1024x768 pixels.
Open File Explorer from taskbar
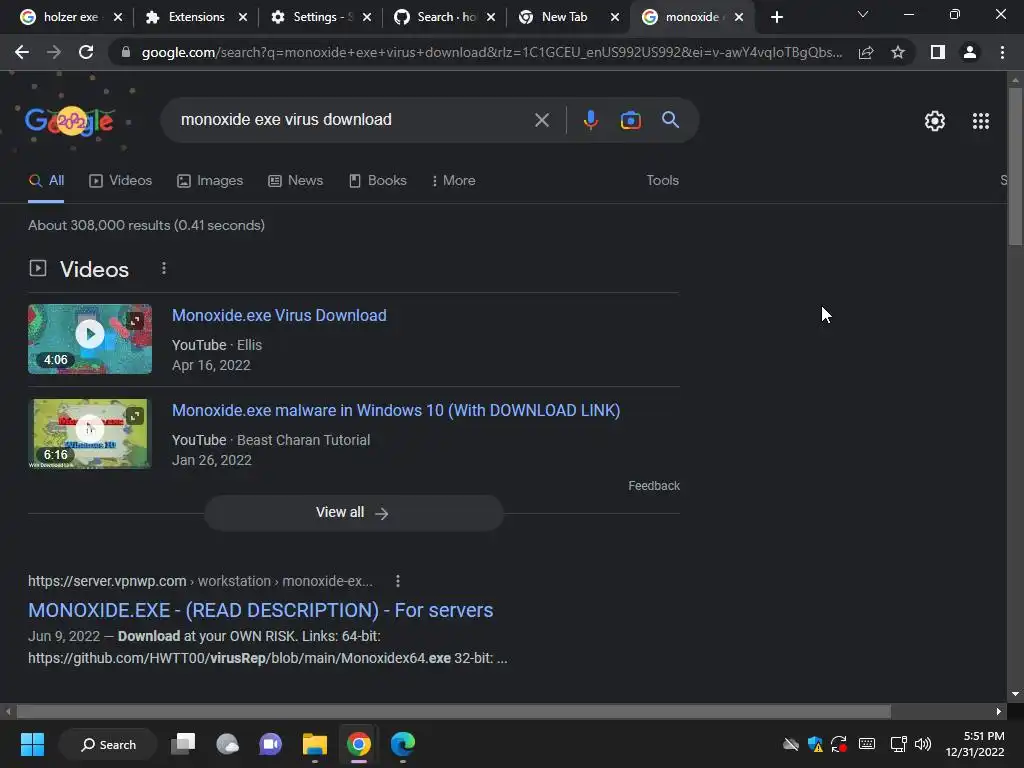tap(315, 744)
